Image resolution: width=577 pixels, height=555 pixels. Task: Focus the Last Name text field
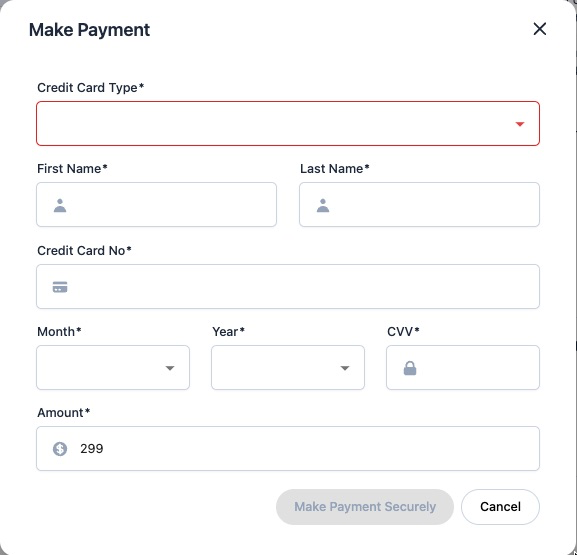coord(420,205)
